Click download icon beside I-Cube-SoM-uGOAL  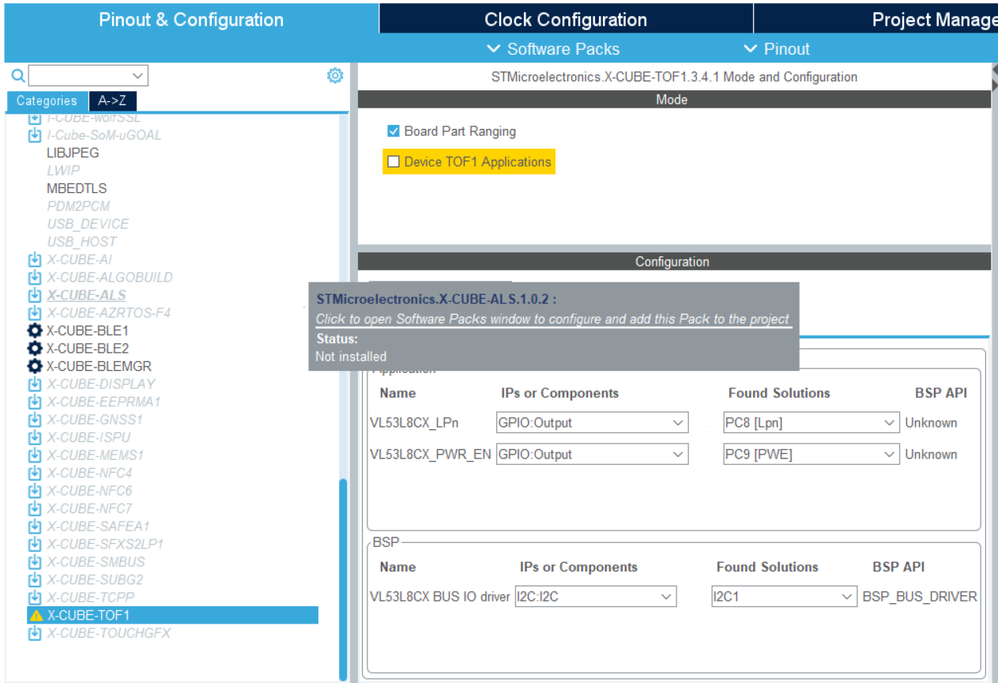click(34, 135)
